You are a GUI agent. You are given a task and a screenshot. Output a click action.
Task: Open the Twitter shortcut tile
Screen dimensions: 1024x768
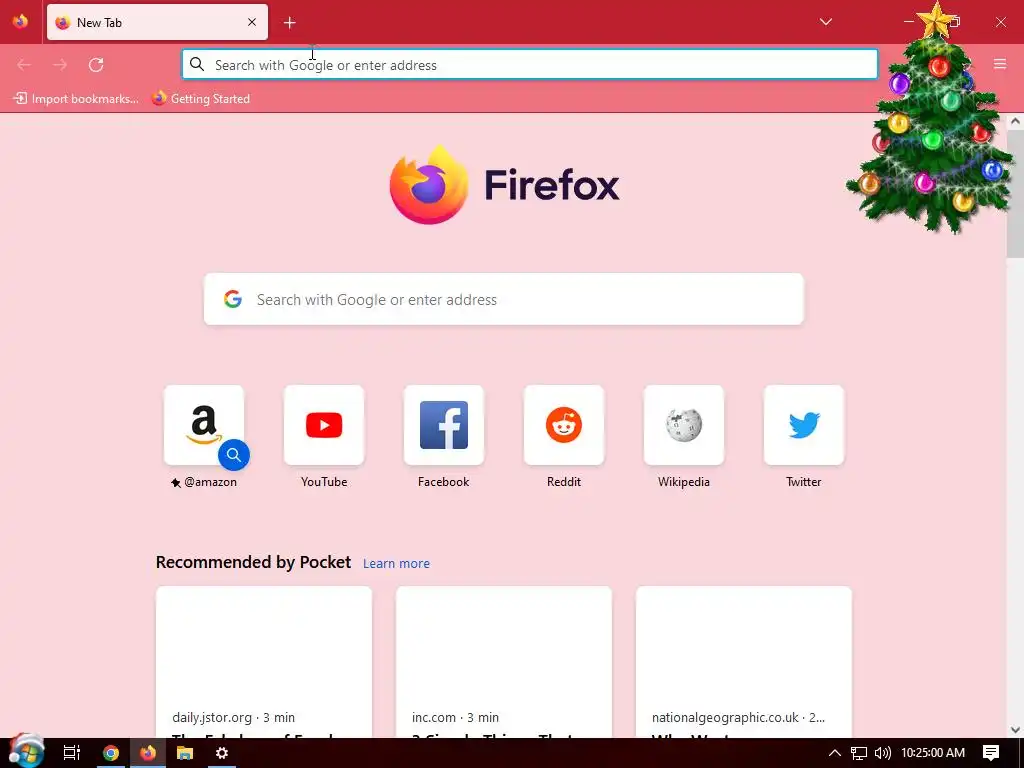pos(804,425)
